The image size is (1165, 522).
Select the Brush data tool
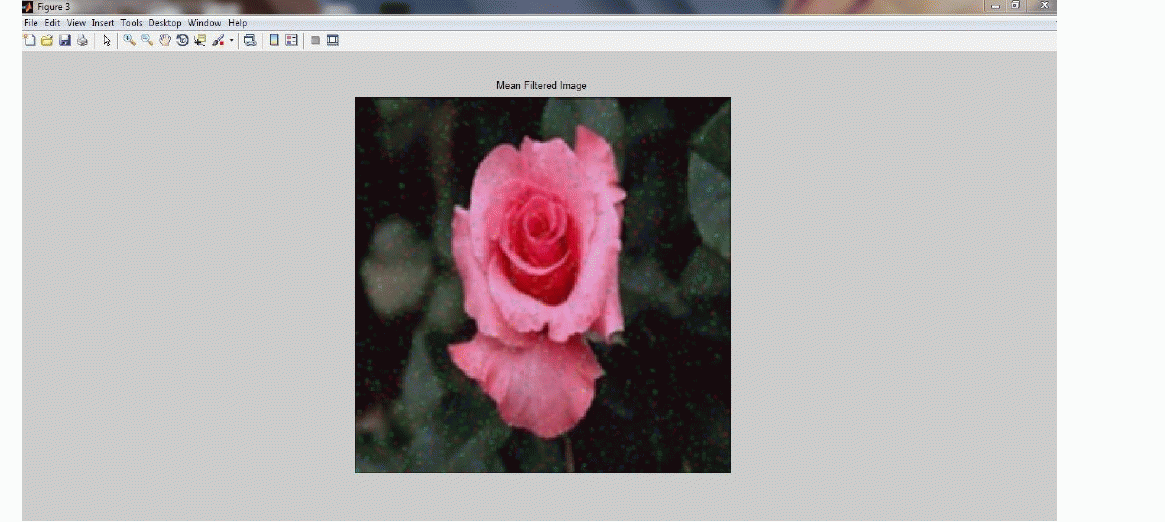pyautogui.click(x=217, y=41)
